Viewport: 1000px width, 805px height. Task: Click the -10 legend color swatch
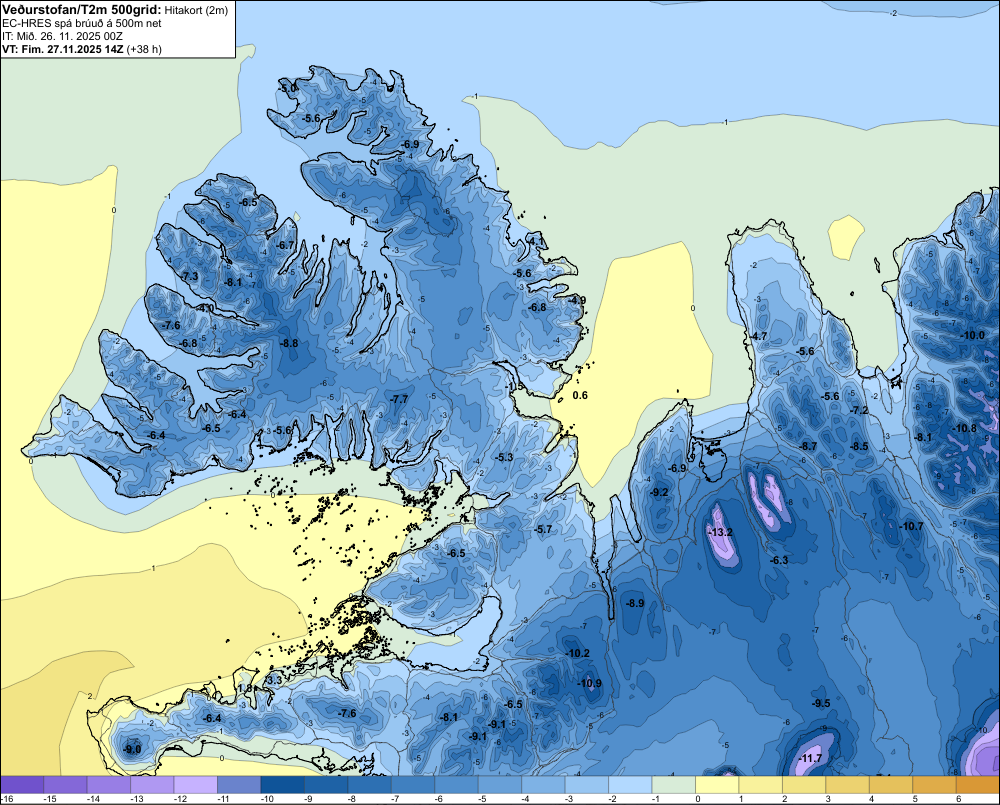pos(282,785)
